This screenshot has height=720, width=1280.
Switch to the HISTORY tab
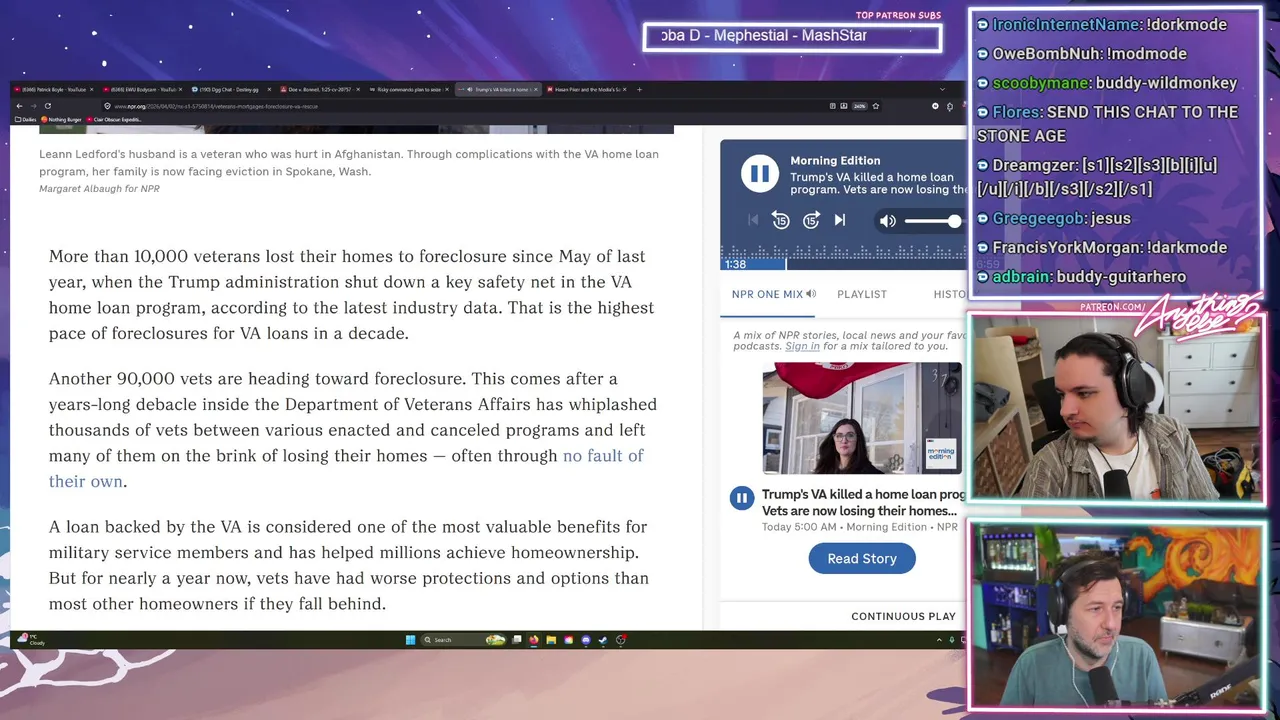coord(949,294)
